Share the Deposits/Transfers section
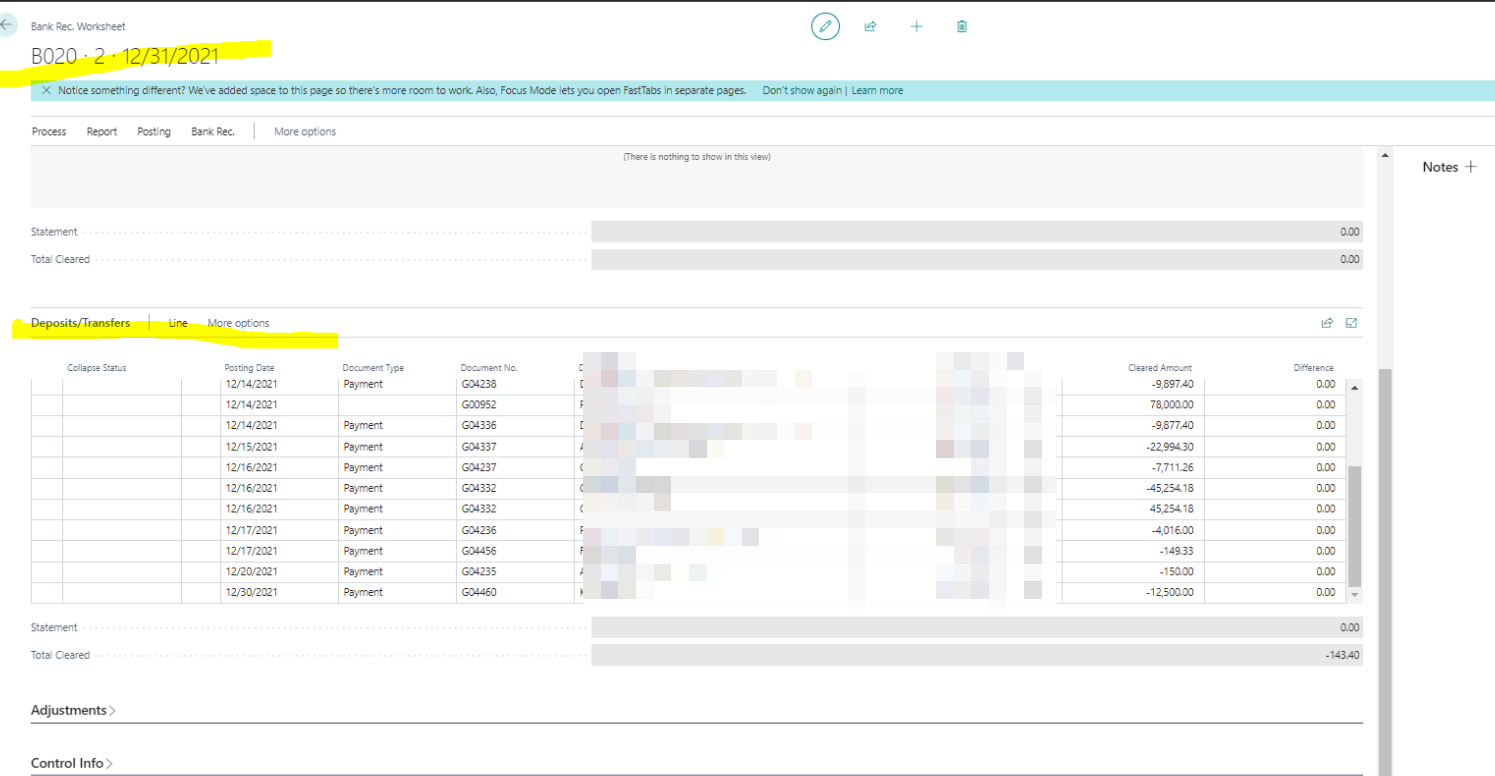1495x776 pixels. point(1327,322)
